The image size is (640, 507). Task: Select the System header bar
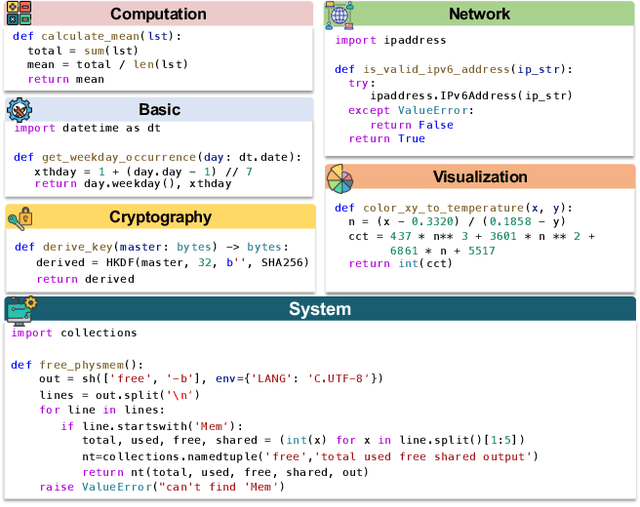(x=319, y=309)
